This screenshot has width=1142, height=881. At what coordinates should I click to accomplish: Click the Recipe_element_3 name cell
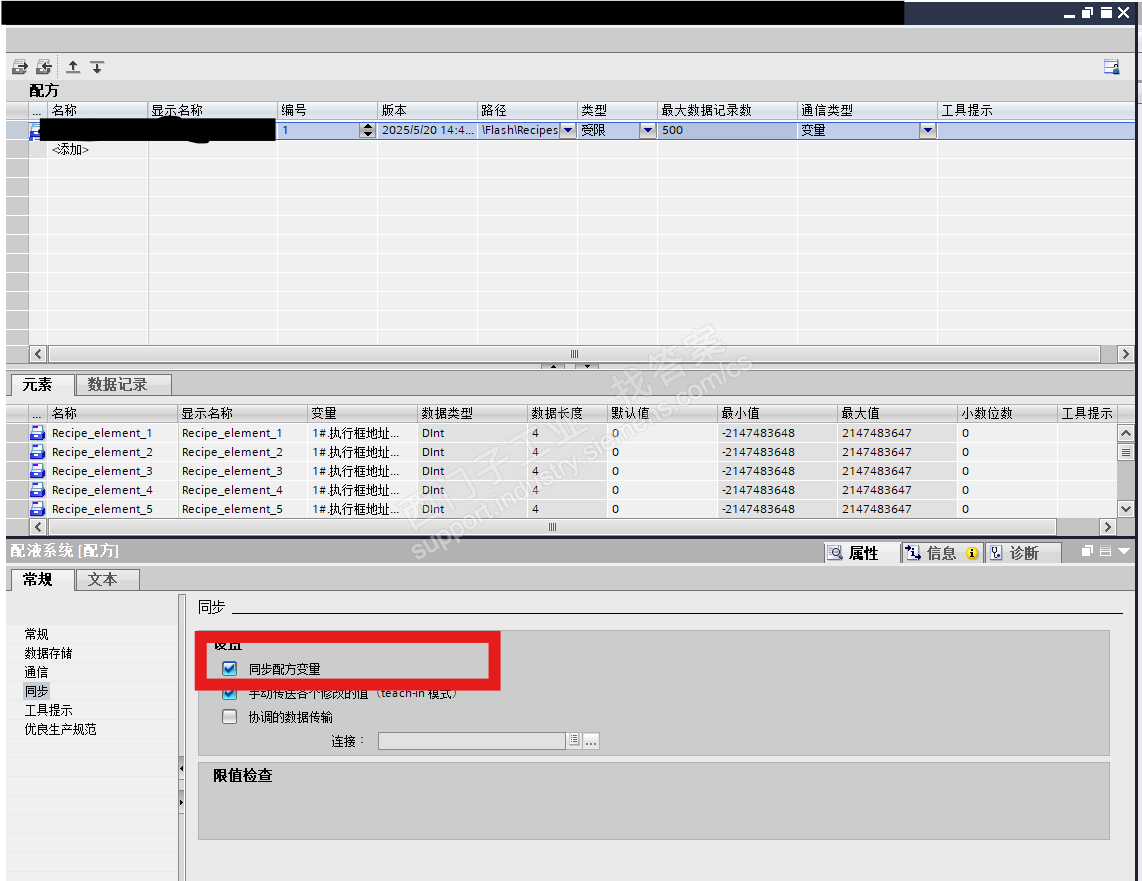[113, 470]
